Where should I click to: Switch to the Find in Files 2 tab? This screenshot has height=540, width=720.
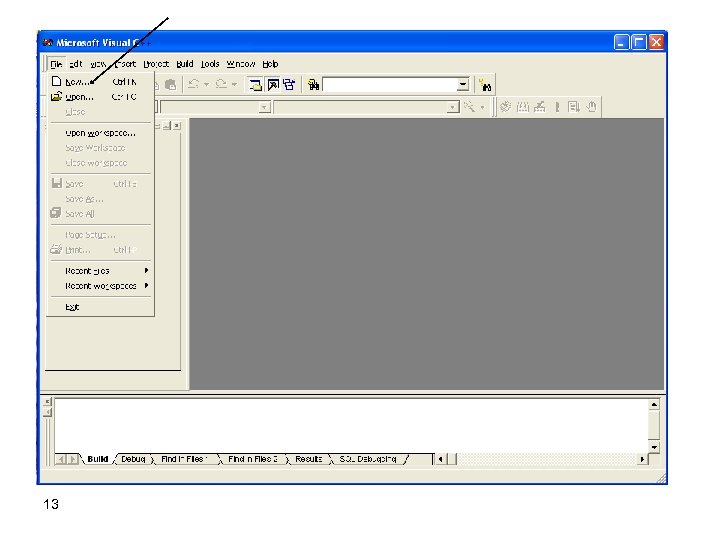coord(253,459)
